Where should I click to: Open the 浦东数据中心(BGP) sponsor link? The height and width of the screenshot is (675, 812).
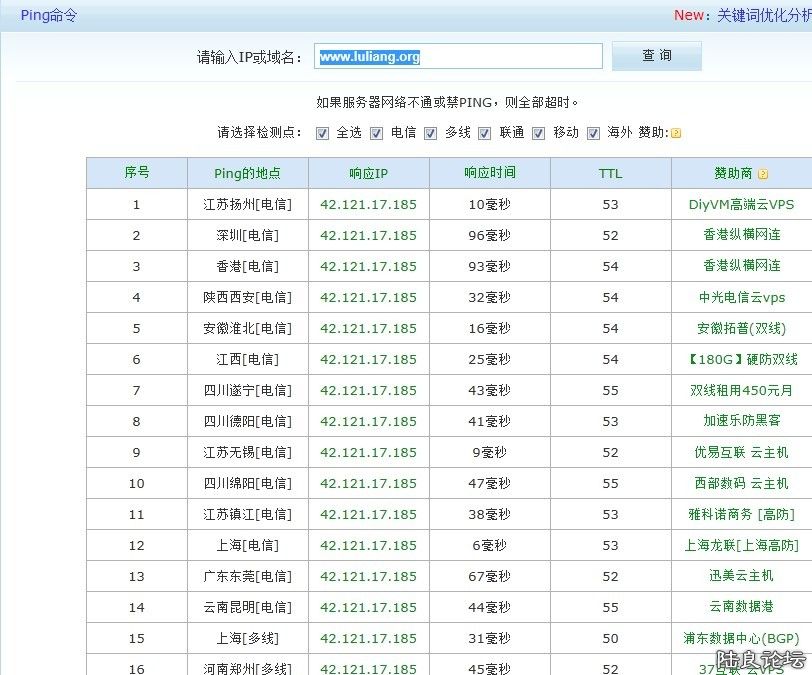741,638
